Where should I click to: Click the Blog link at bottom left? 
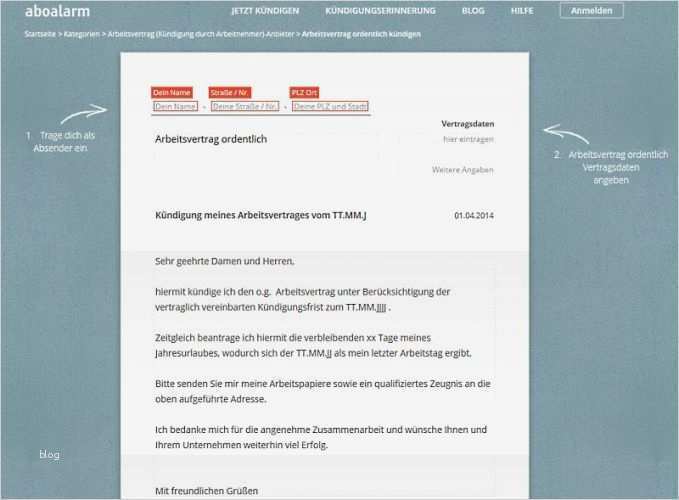pyautogui.click(x=49, y=455)
